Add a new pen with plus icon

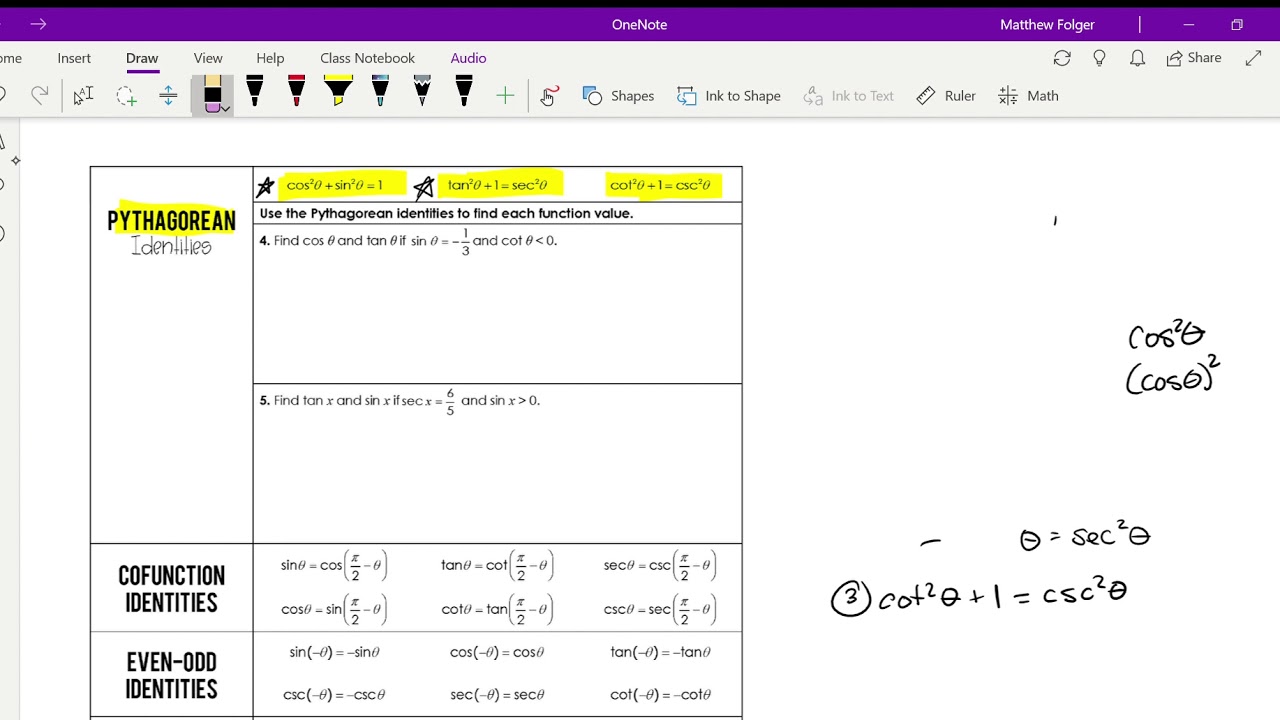pyautogui.click(x=505, y=96)
